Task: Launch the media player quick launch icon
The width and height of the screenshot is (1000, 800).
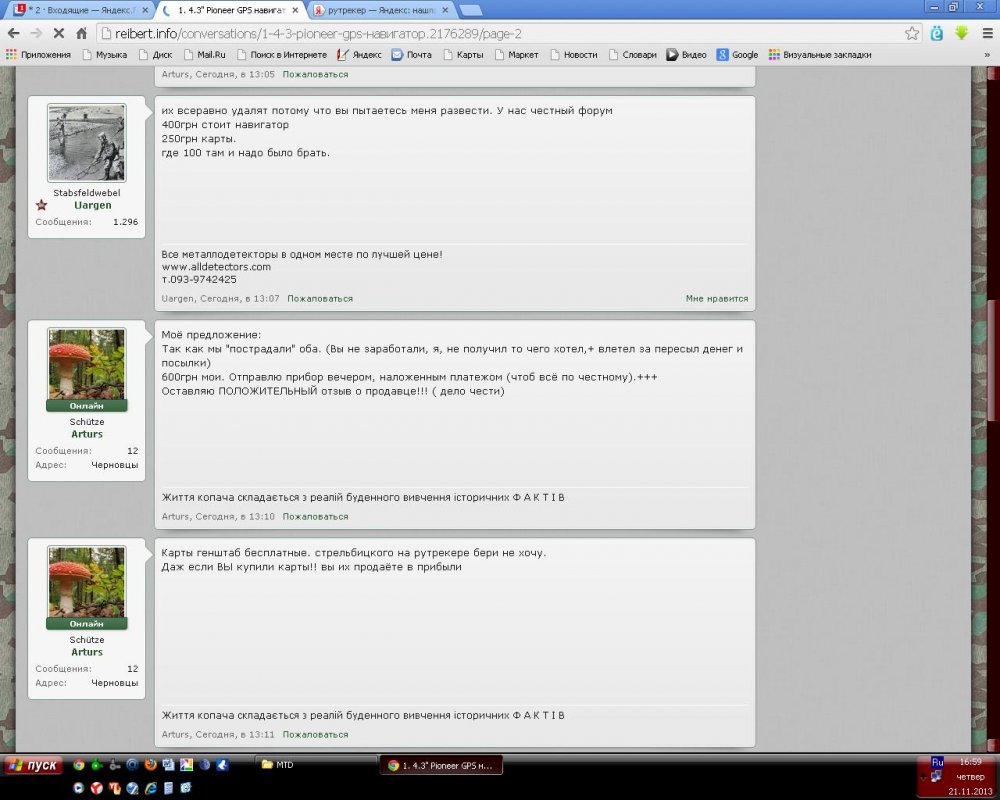Action: 78,789
